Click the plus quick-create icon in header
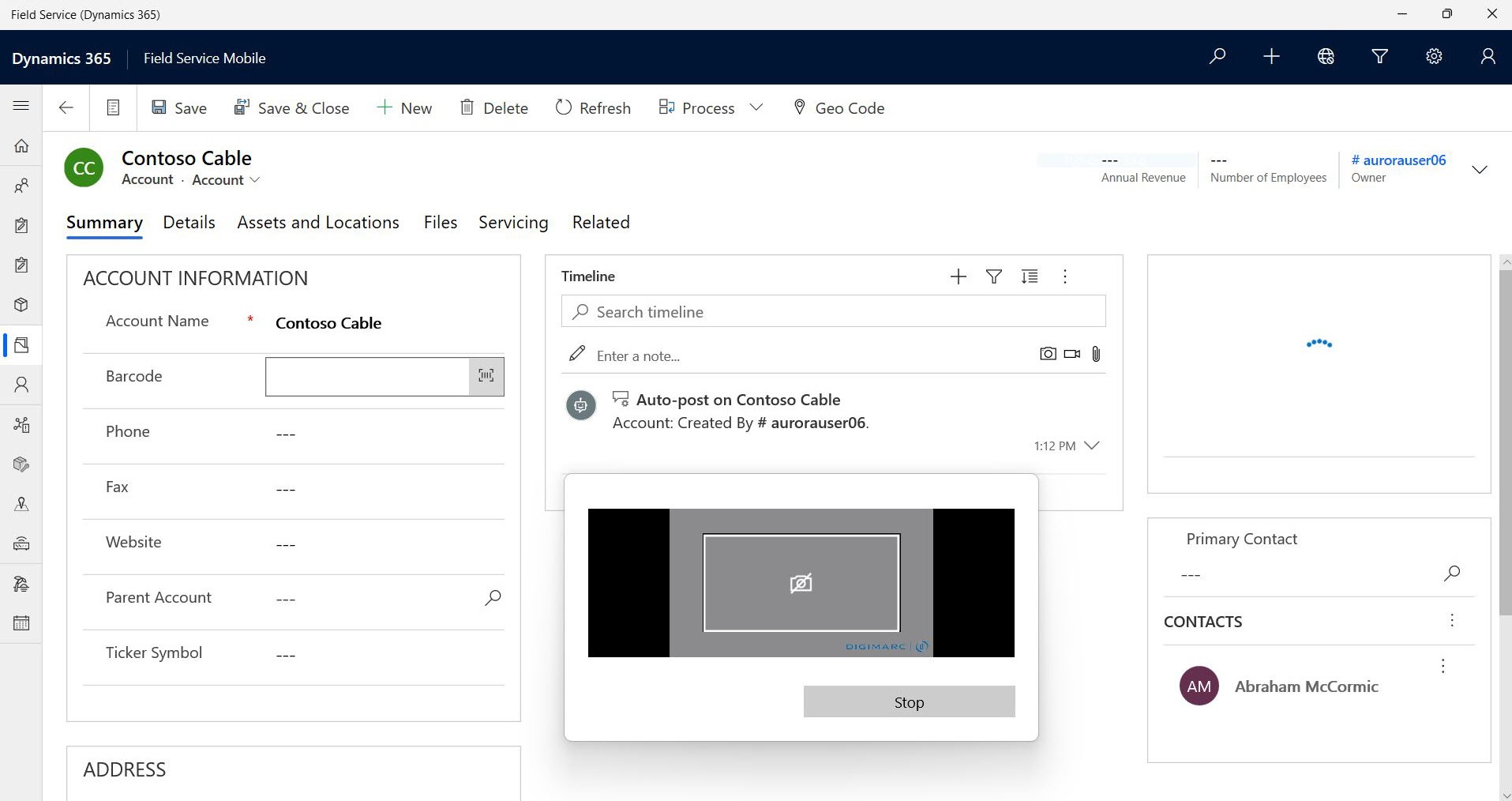Image resolution: width=1512 pixels, height=801 pixels. [x=1271, y=57]
